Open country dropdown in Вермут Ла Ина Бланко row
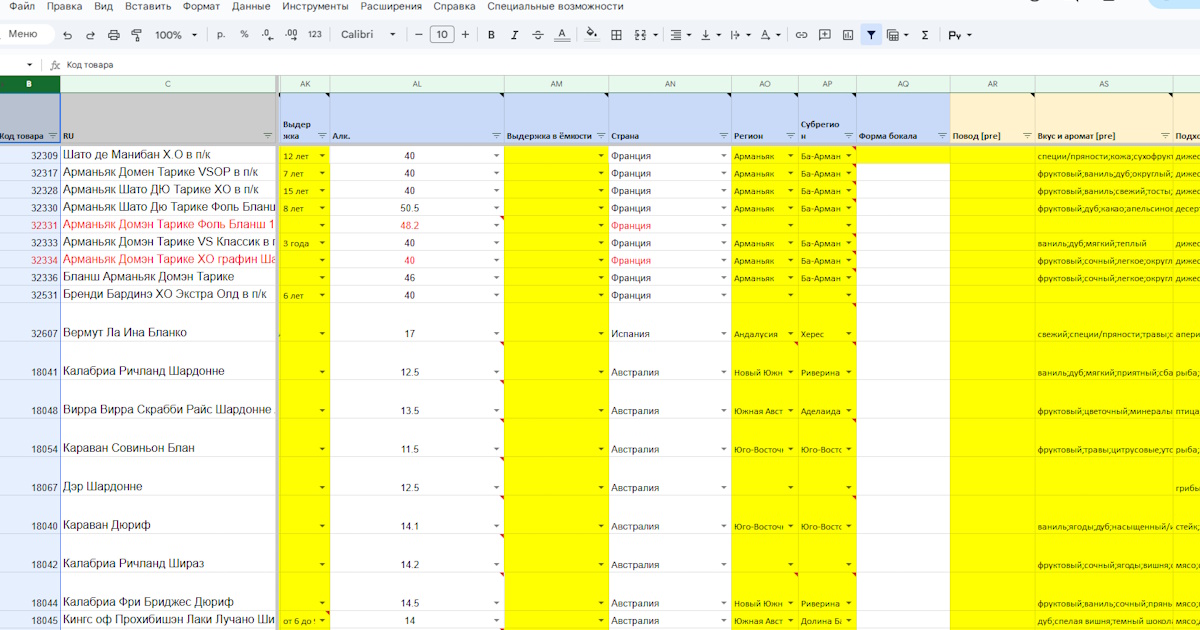Screen dimensions: 1200x630 724,334
